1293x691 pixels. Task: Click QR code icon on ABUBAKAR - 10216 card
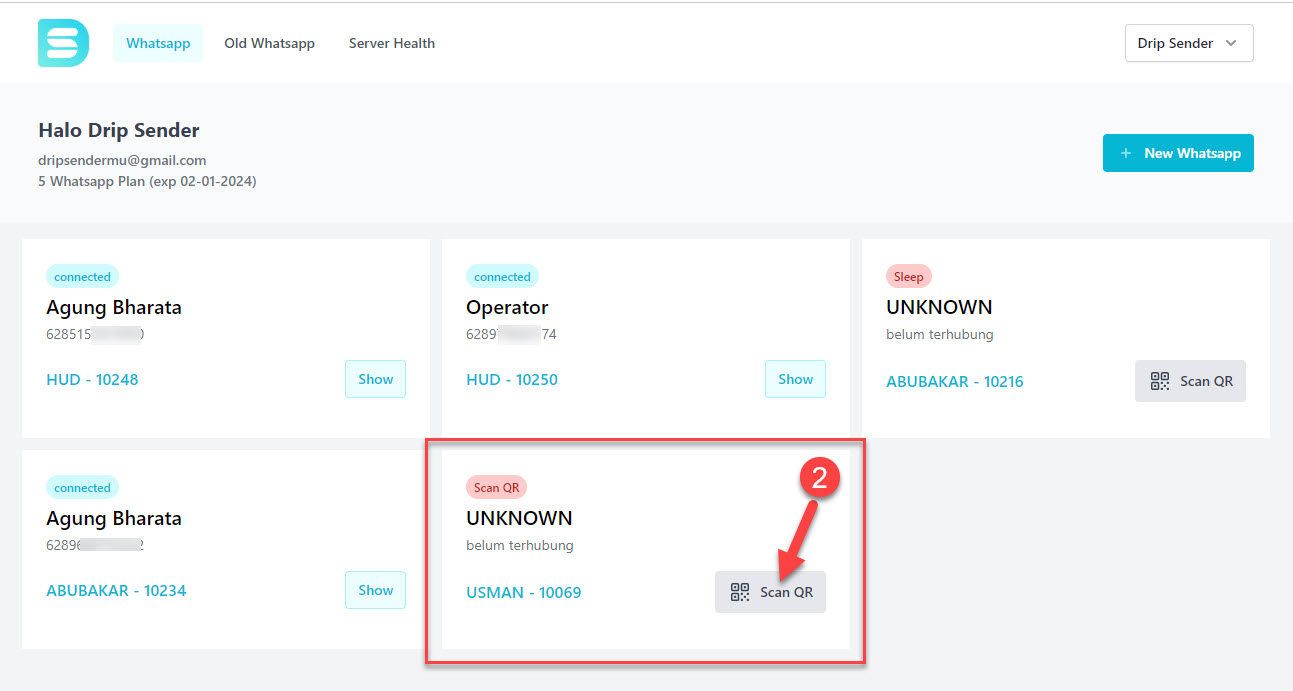pos(1159,381)
